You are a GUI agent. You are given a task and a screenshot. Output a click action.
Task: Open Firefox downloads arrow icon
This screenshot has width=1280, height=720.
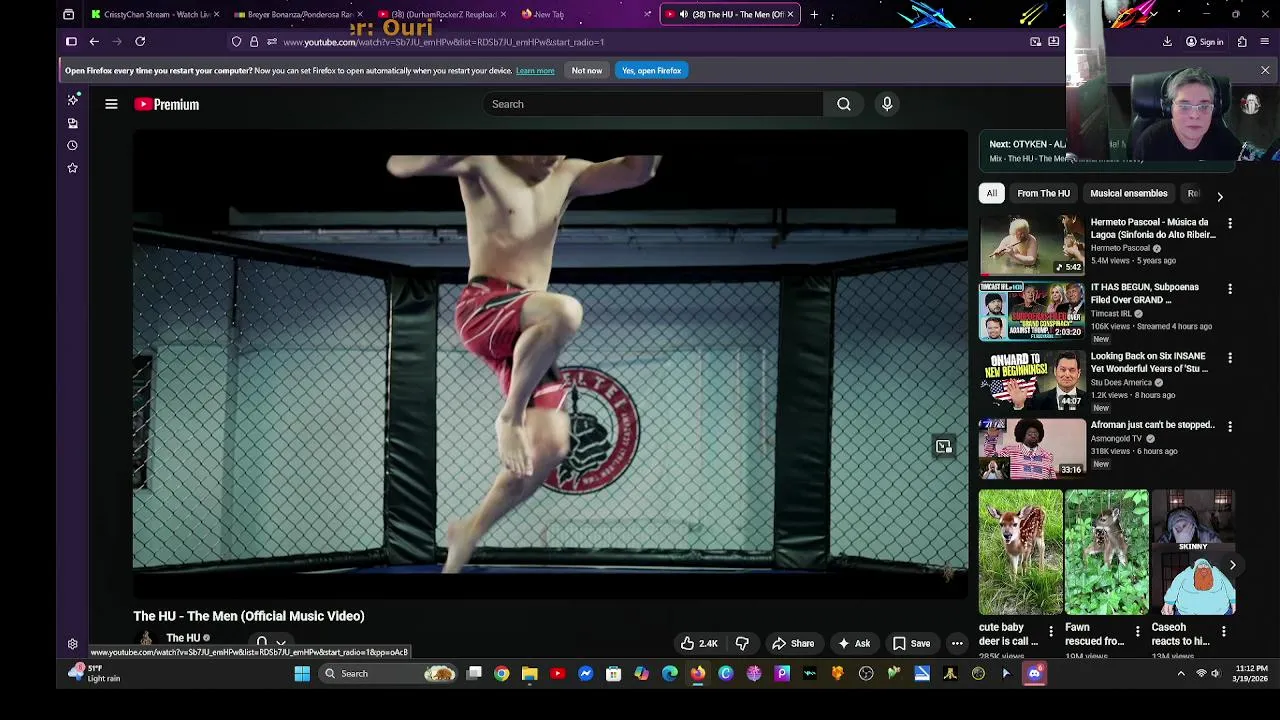tap(1167, 42)
